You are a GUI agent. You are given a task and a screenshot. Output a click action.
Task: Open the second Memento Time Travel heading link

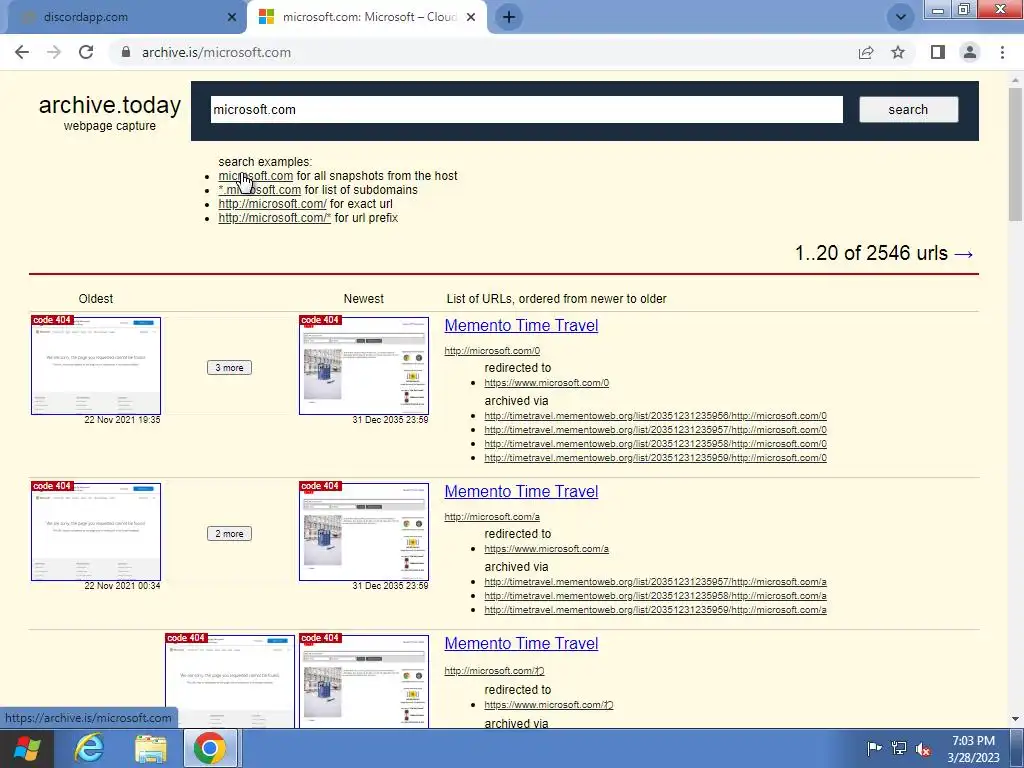pyautogui.click(x=521, y=491)
